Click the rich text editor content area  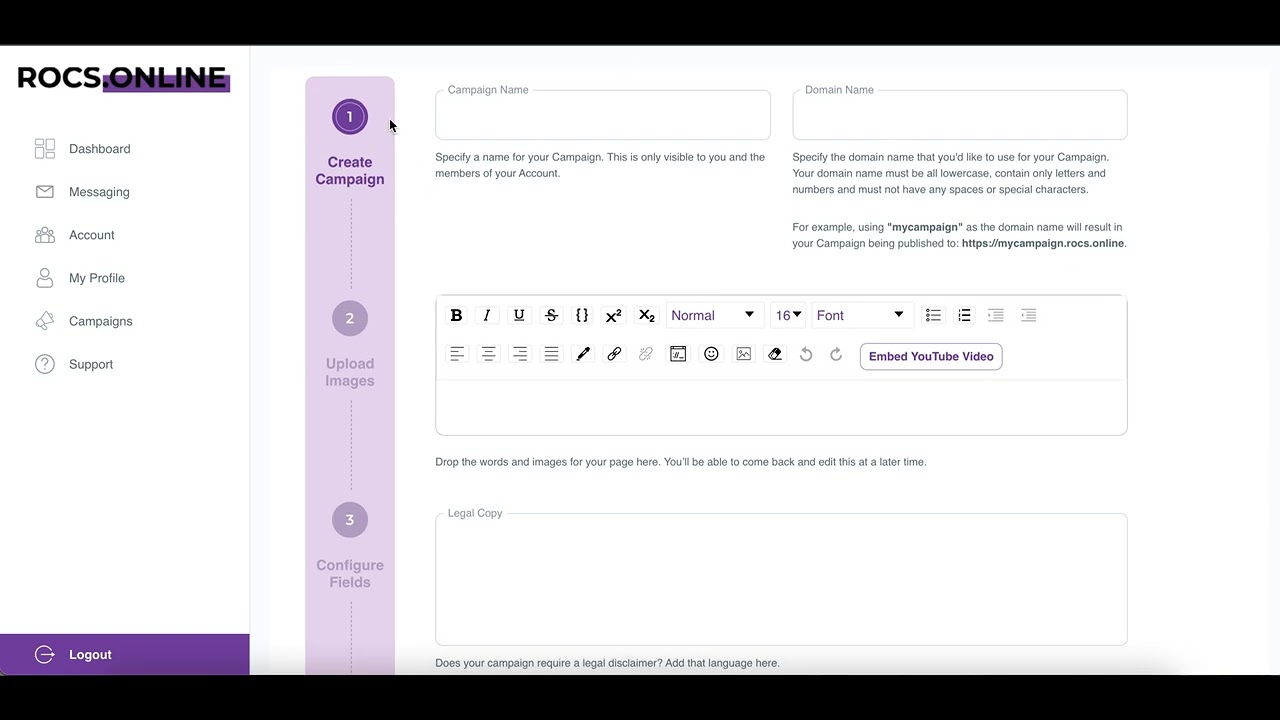pos(781,407)
